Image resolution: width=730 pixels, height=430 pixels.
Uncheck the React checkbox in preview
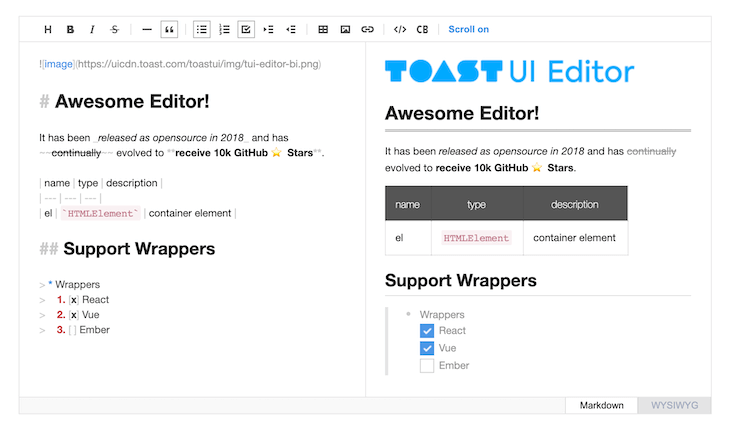coord(427,331)
